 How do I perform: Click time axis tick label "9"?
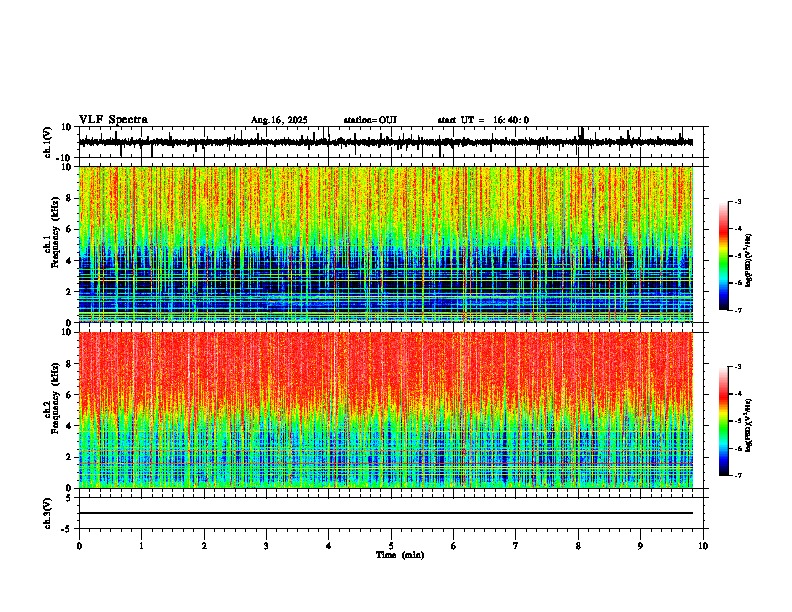coord(640,546)
